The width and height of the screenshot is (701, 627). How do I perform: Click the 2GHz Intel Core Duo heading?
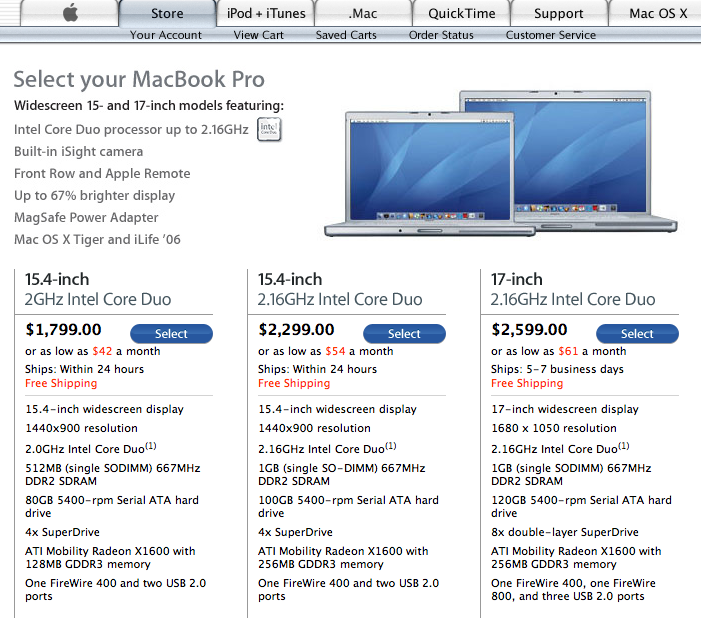[x=98, y=299]
